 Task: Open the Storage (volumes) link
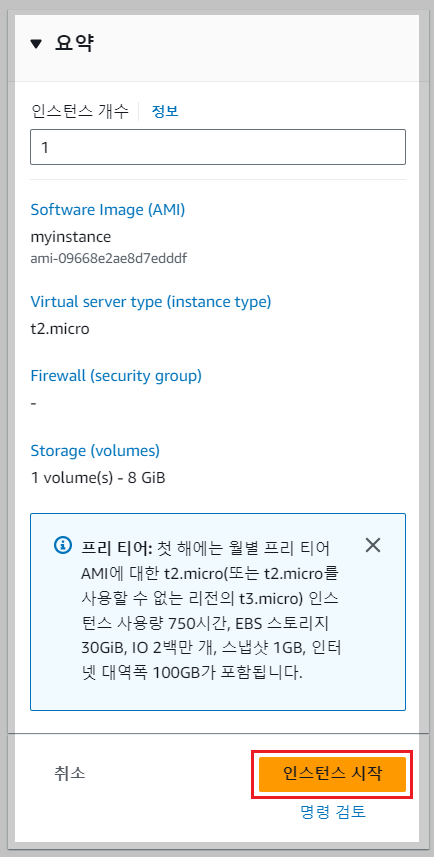95,450
